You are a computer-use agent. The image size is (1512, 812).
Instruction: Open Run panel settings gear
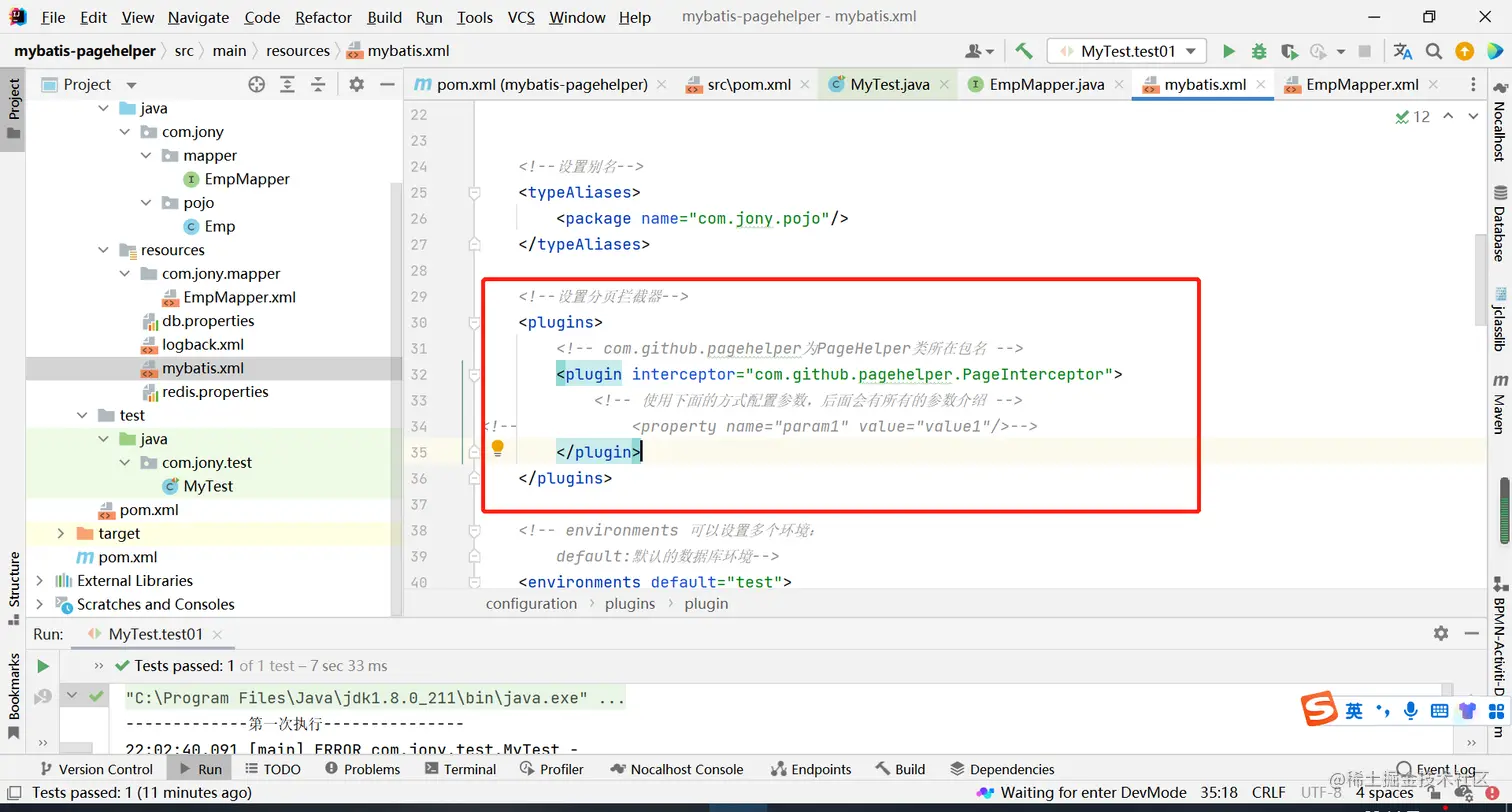click(x=1441, y=633)
